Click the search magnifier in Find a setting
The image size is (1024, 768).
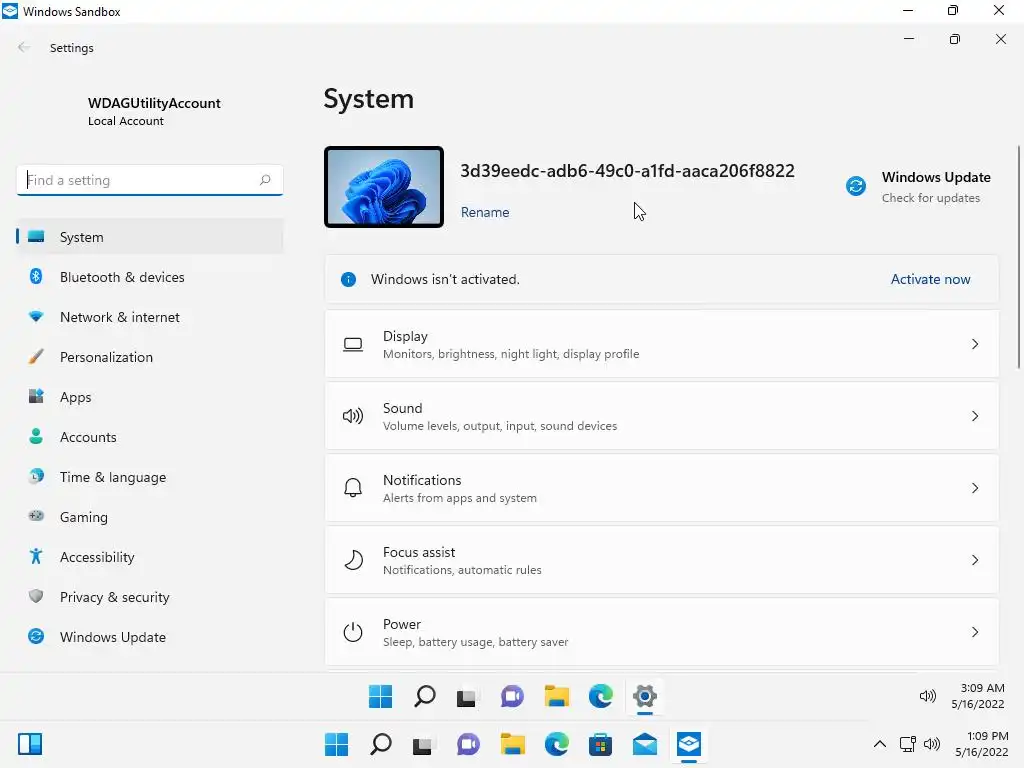pyautogui.click(x=264, y=180)
